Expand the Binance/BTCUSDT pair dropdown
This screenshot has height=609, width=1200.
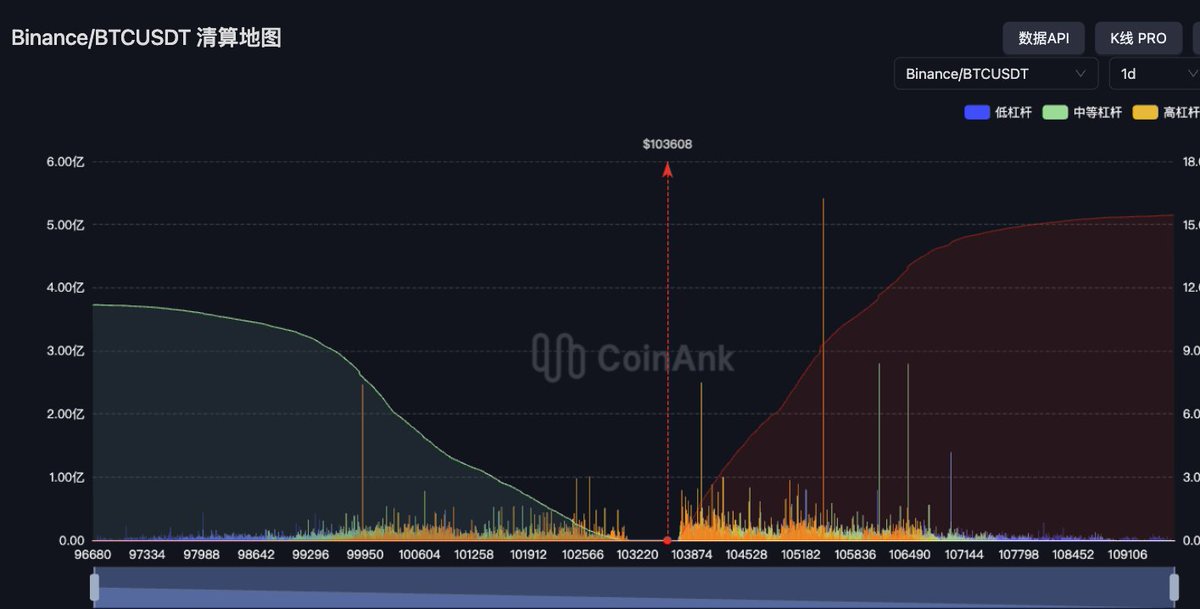pos(996,74)
